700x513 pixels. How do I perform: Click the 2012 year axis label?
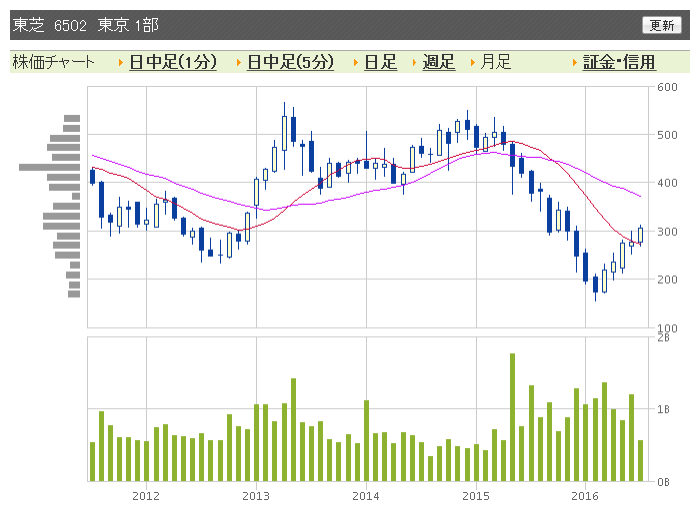146,496
